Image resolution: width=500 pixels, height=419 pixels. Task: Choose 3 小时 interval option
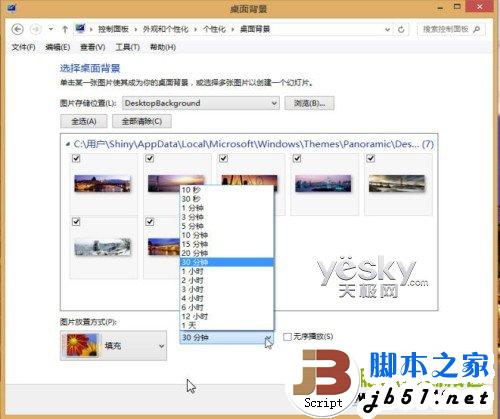pyautogui.click(x=227, y=289)
